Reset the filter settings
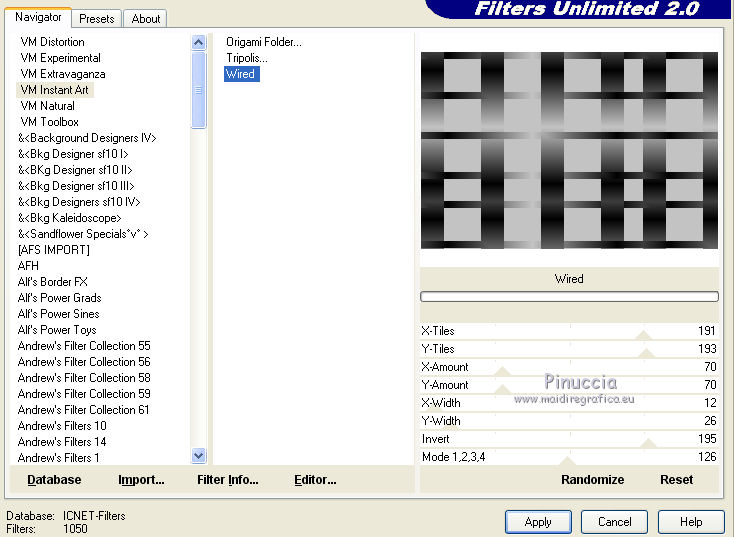 coord(676,479)
